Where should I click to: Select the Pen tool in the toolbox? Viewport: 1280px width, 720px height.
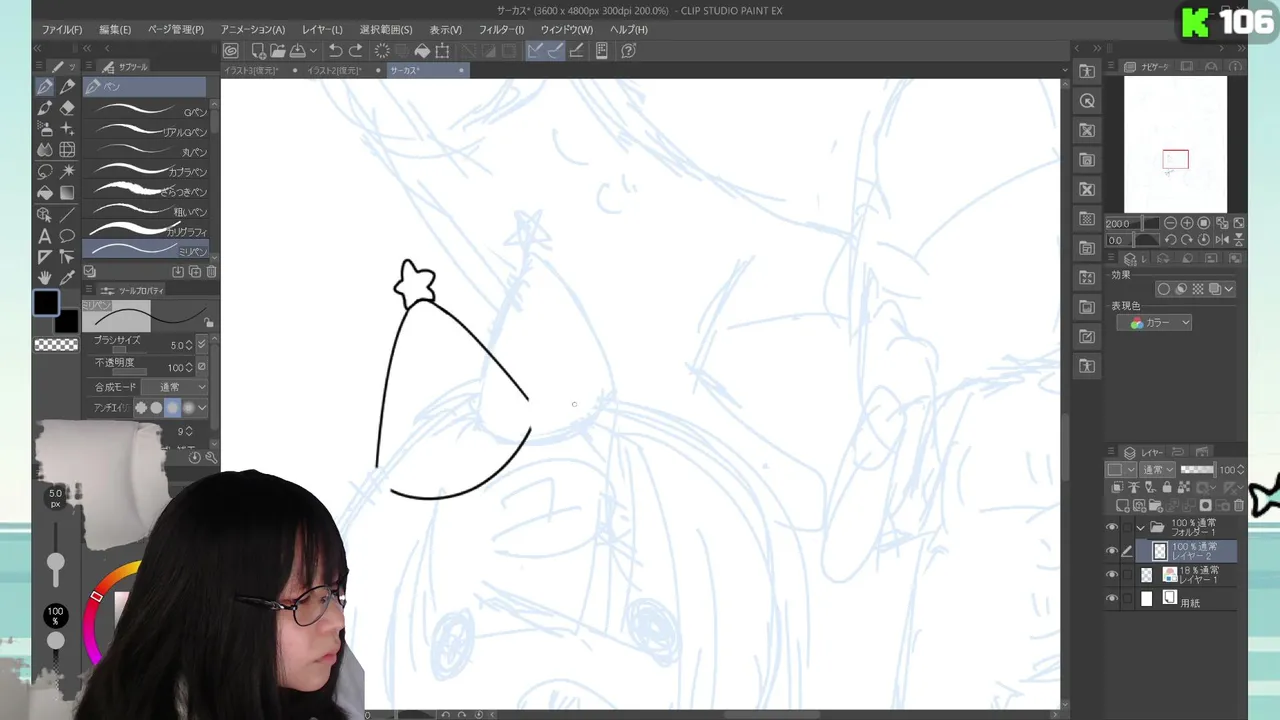coord(45,87)
